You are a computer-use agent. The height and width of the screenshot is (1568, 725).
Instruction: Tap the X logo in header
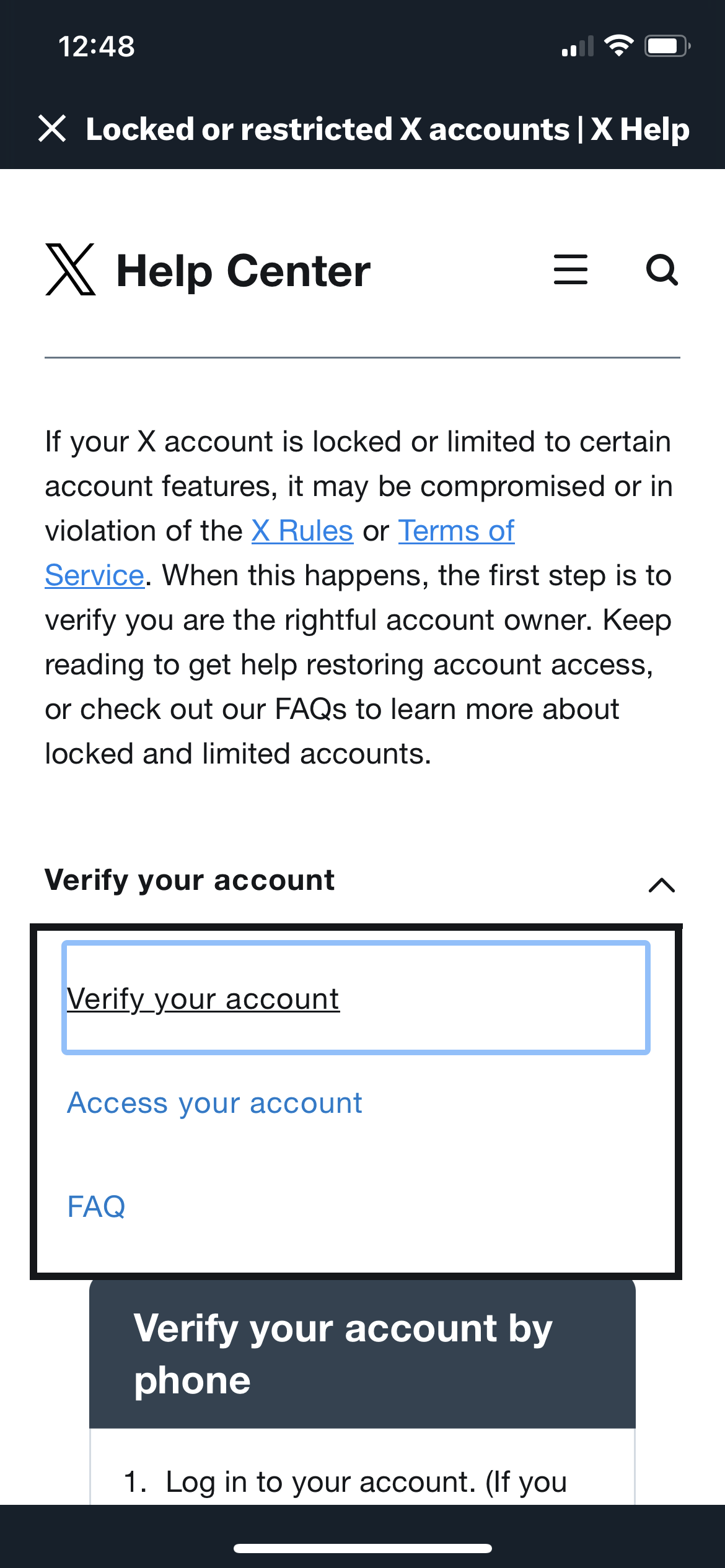pos(71,270)
